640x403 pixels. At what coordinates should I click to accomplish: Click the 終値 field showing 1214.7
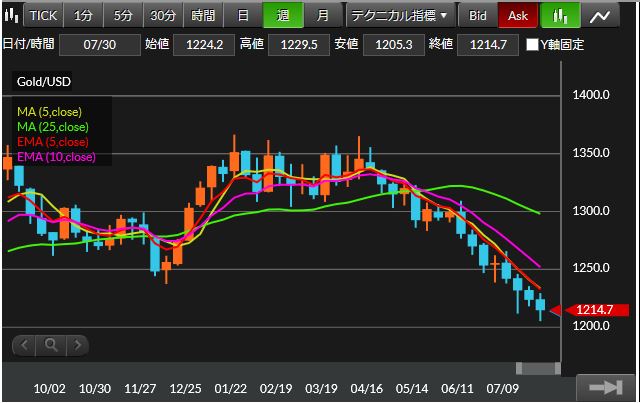pyautogui.click(x=488, y=45)
